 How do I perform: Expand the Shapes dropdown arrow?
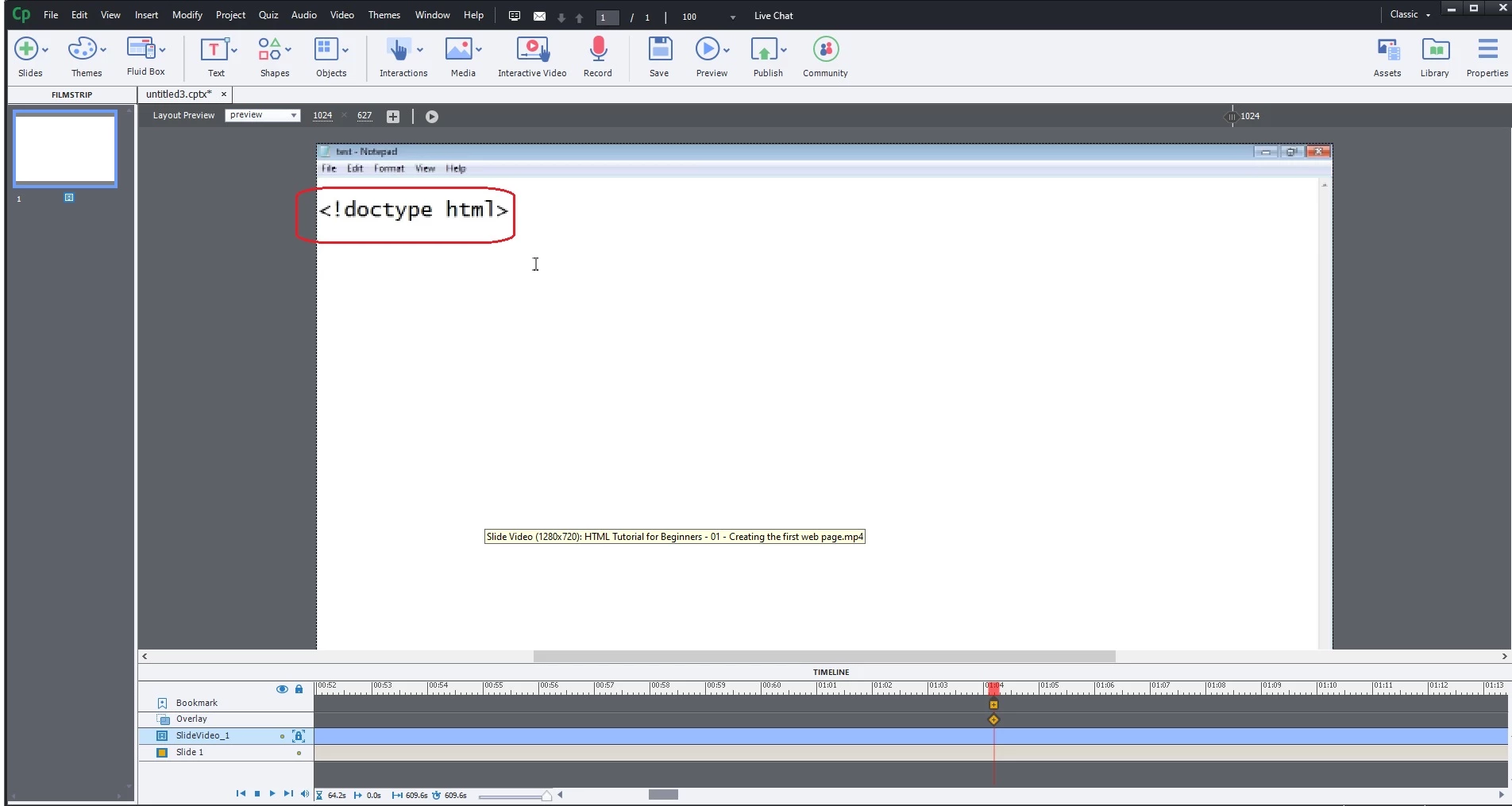coord(288,50)
